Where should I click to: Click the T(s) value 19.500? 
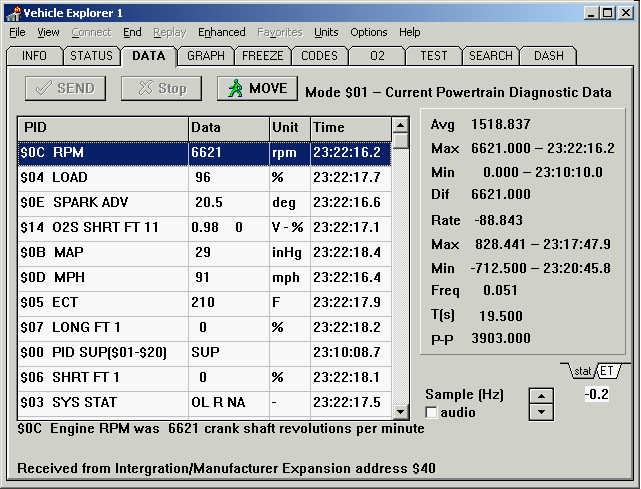click(x=501, y=316)
